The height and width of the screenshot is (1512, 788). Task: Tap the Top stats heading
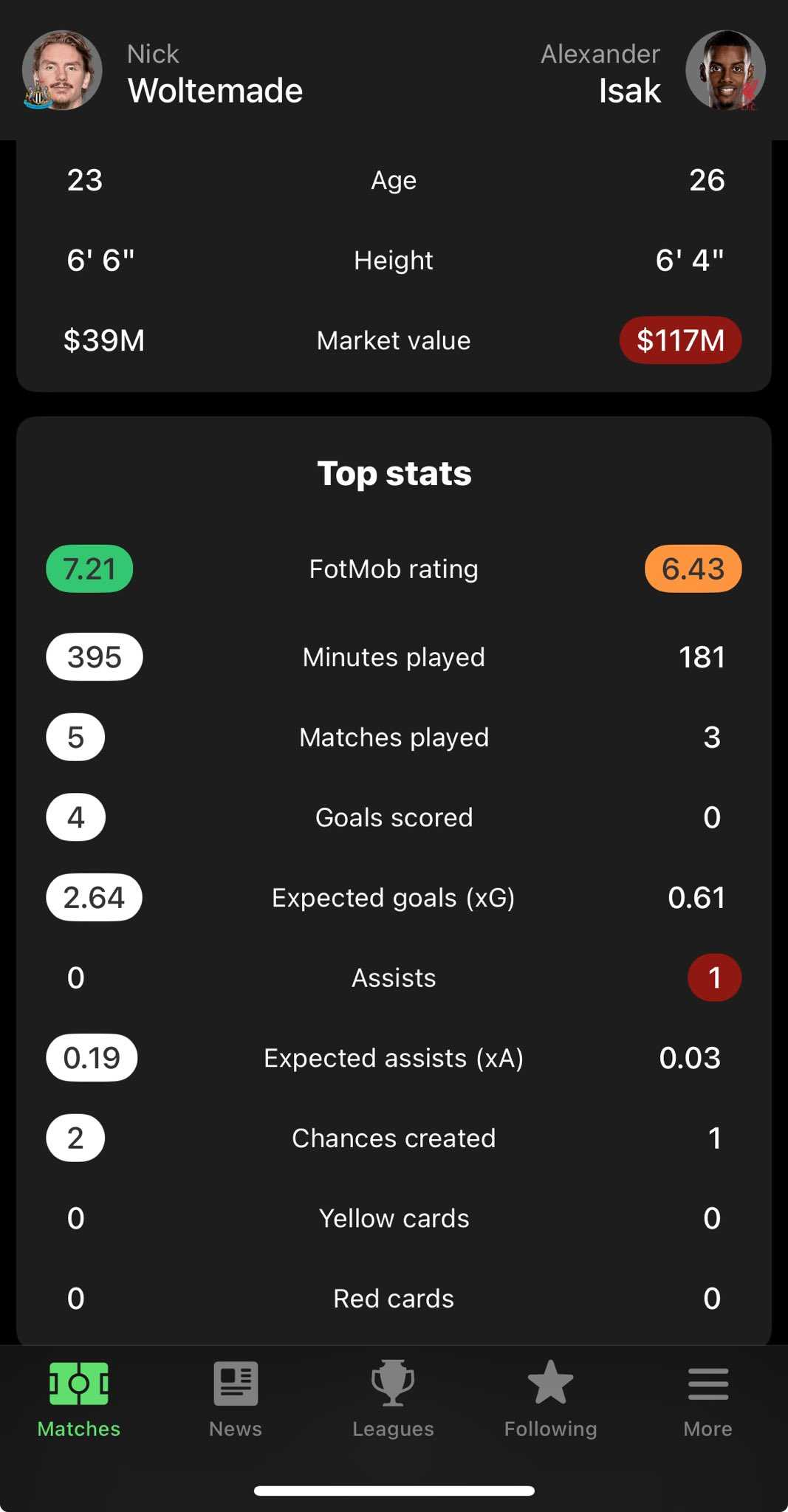pos(394,473)
